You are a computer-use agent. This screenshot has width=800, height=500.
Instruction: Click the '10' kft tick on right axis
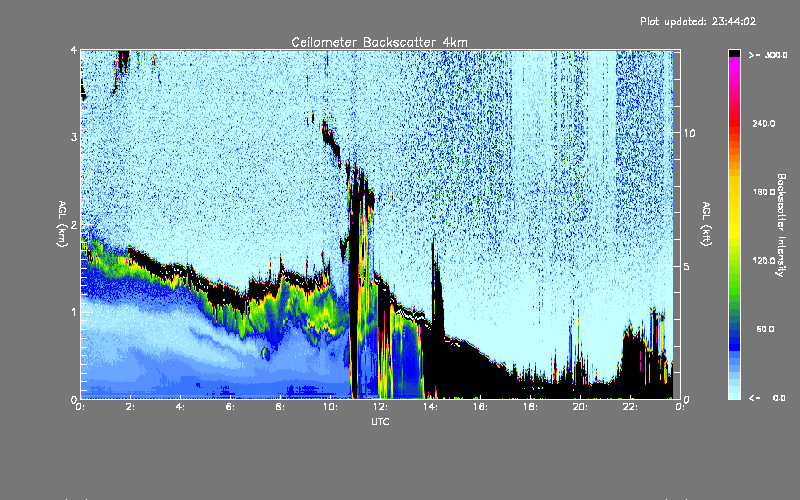689,133
